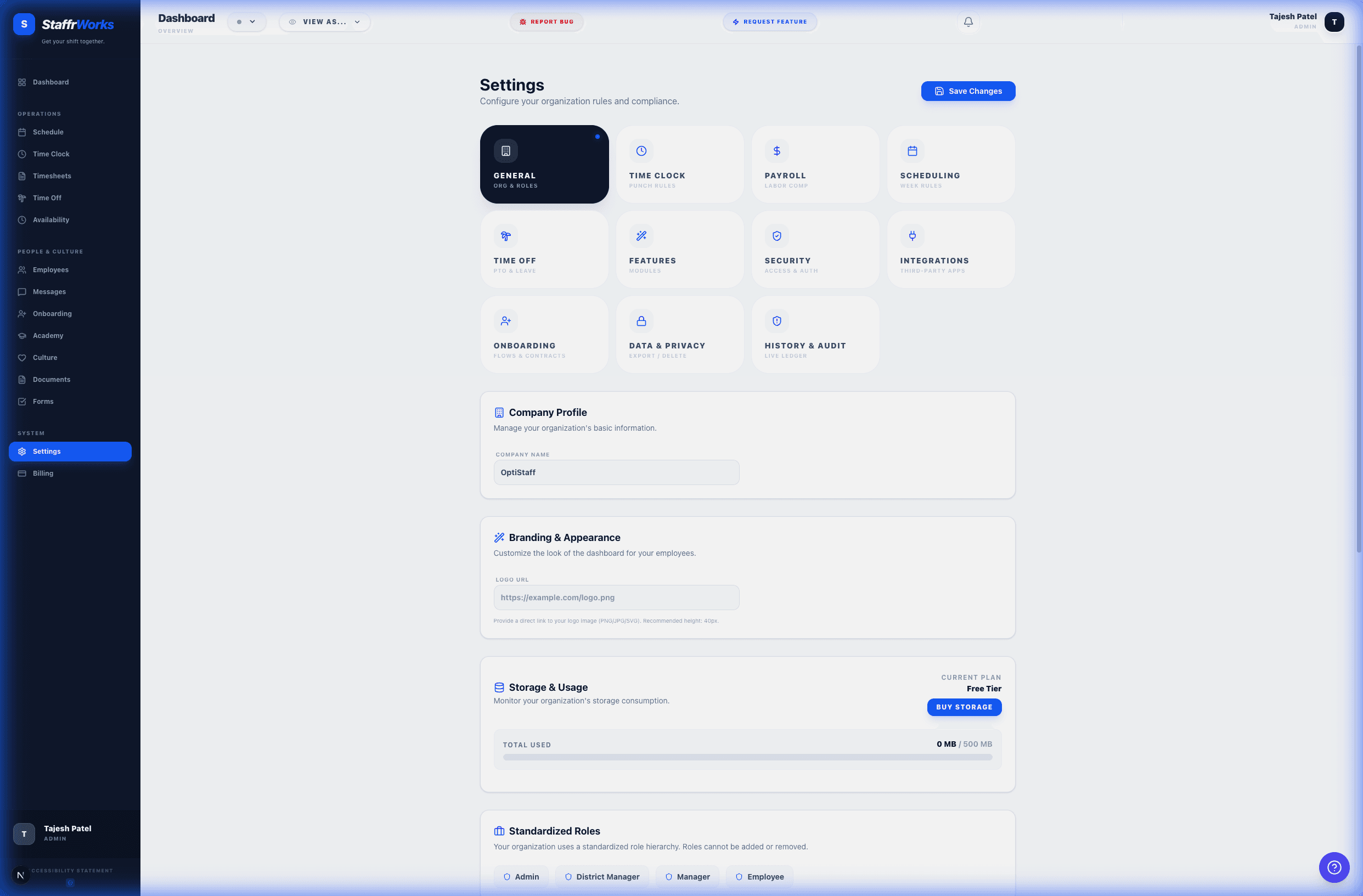
Task: Click the Company Name input field
Action: coord(616,472)
